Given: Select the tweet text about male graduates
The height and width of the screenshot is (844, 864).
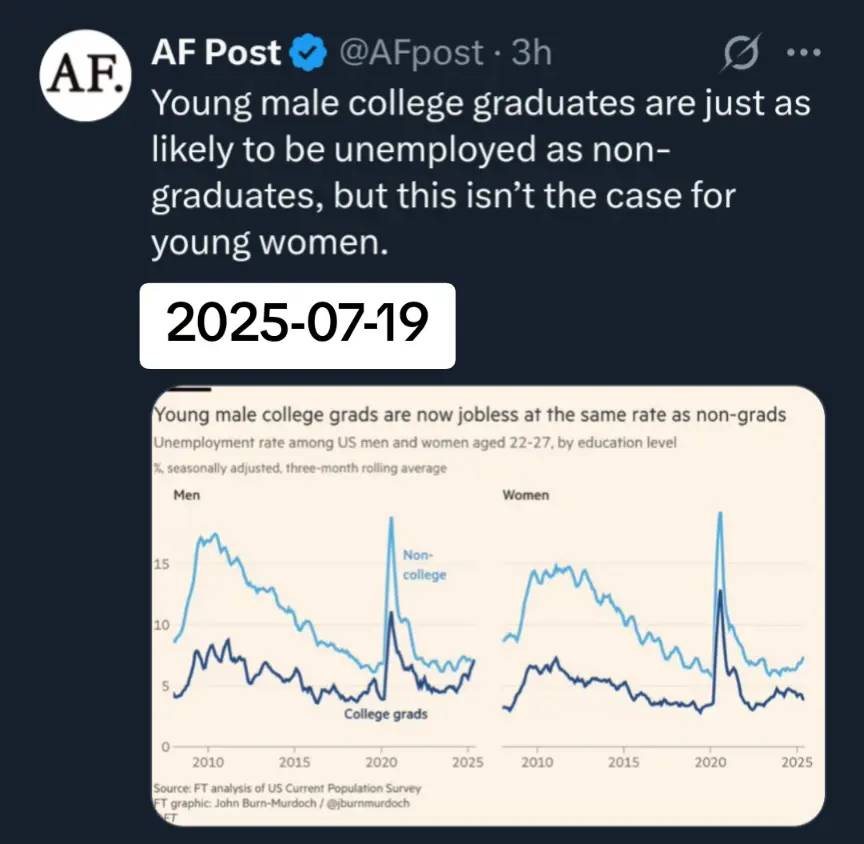Looking at the screenshot, I should [481, 172].
